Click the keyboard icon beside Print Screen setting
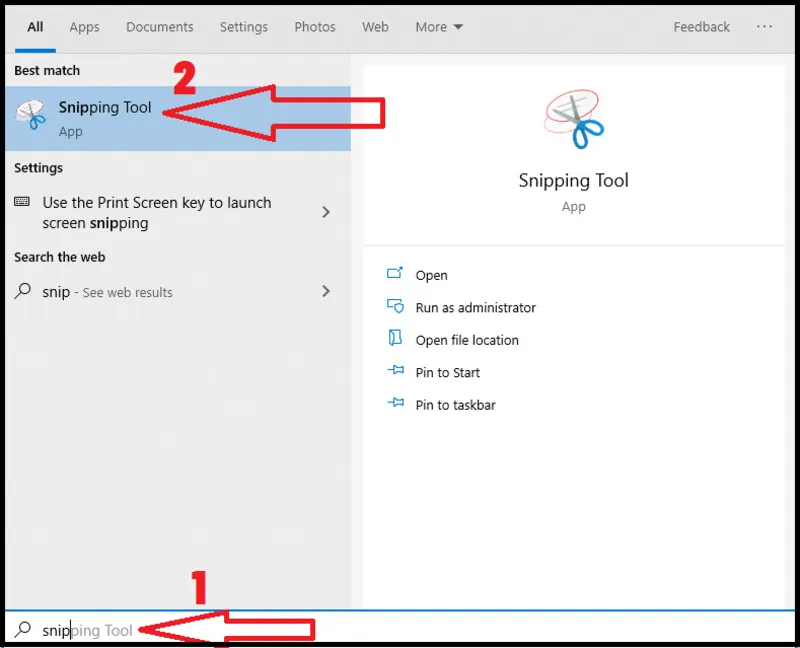This screenshot has height=648, width=800. click(x=22, y=202)
